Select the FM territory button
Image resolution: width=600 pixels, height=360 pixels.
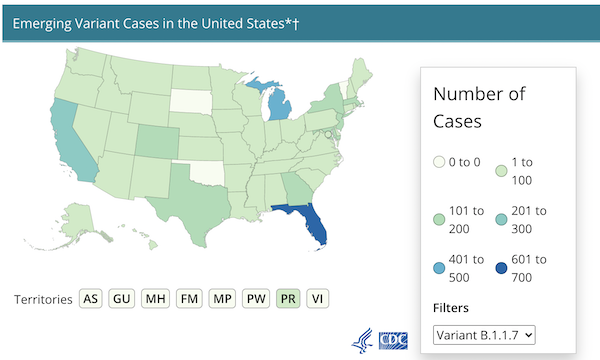[x=189, y=298]
